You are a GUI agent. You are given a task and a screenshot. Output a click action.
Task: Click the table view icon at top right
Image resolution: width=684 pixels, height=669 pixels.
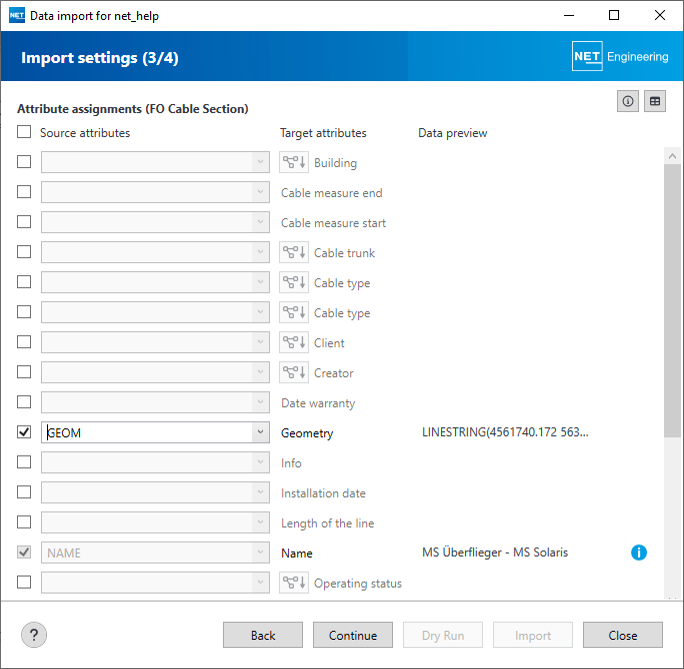point(655,101)
